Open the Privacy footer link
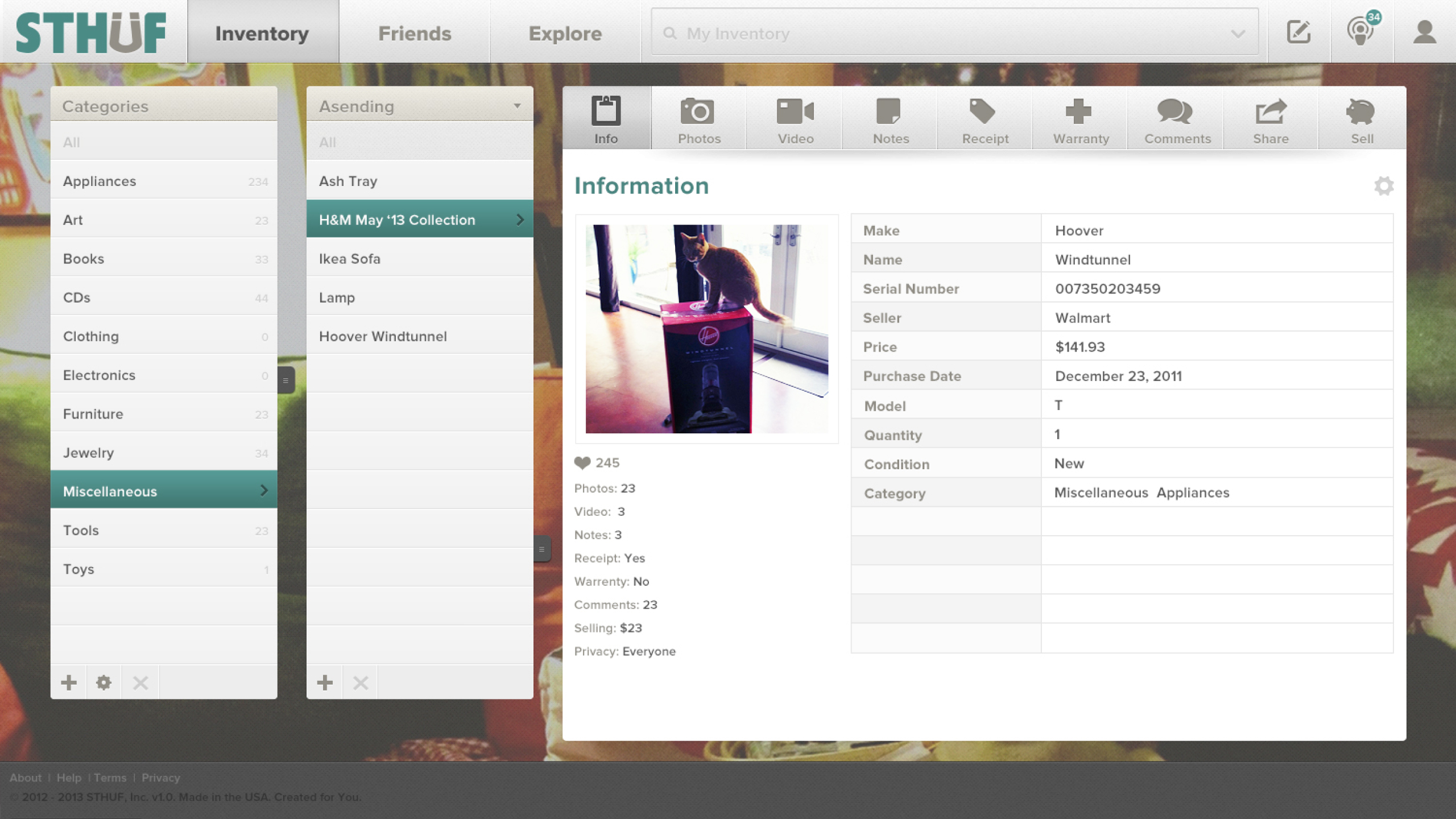Screen dimensions: 1456x819 click(160, 777)
